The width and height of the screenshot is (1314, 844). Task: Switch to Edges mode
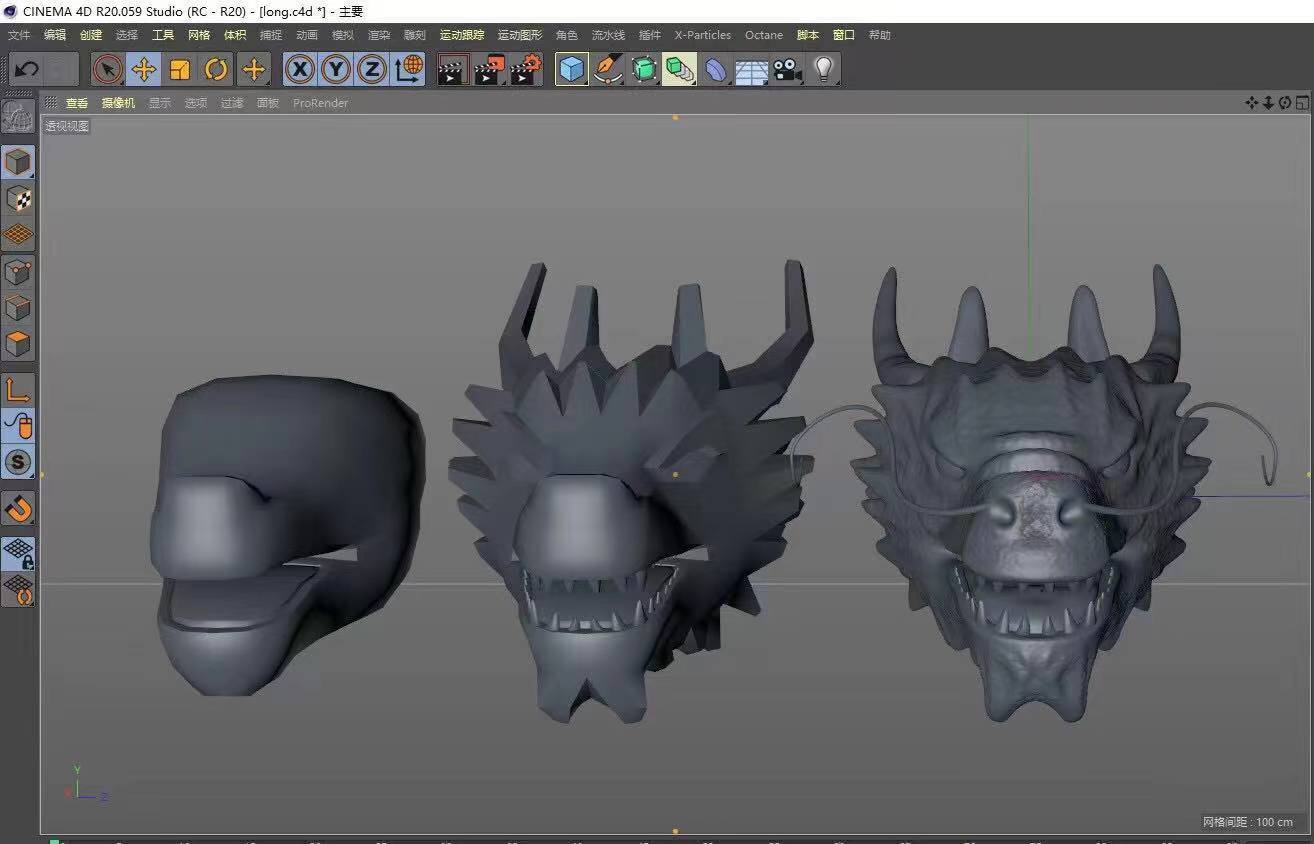(18, 307)
